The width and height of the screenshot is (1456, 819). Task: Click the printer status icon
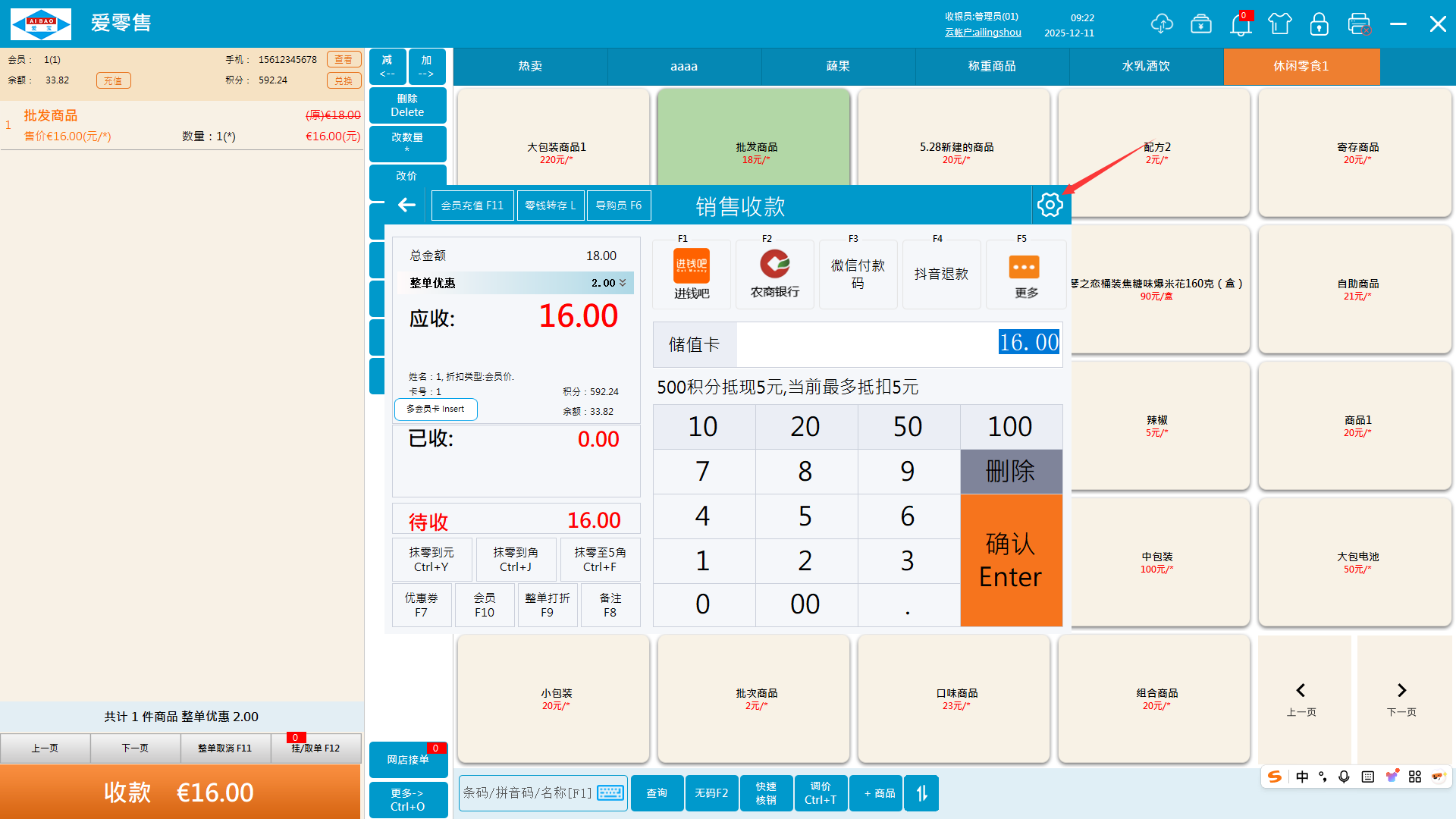tap(1359, 24)
